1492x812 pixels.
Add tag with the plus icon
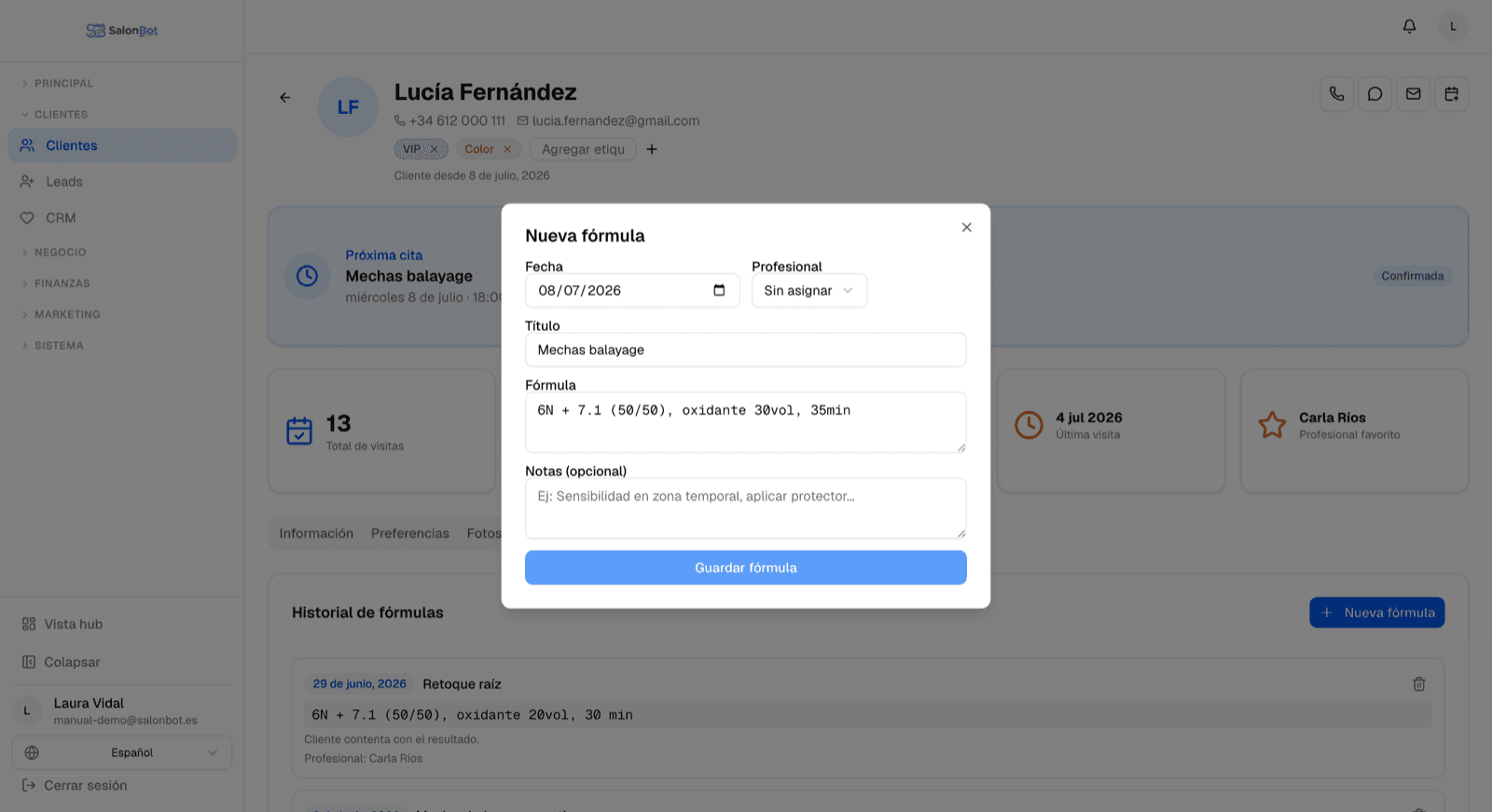coord(652,149)
